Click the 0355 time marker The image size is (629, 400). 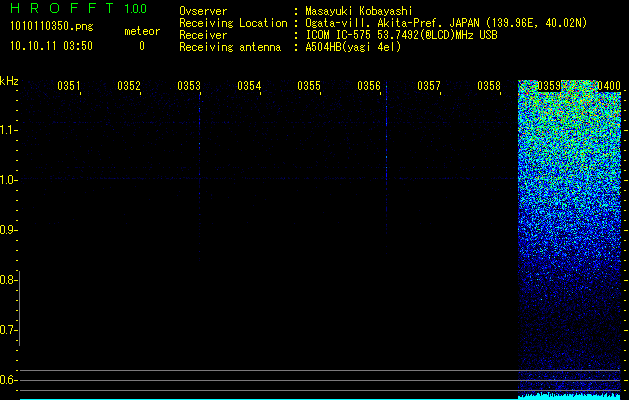pyautogui.click(x=309, y=86)
